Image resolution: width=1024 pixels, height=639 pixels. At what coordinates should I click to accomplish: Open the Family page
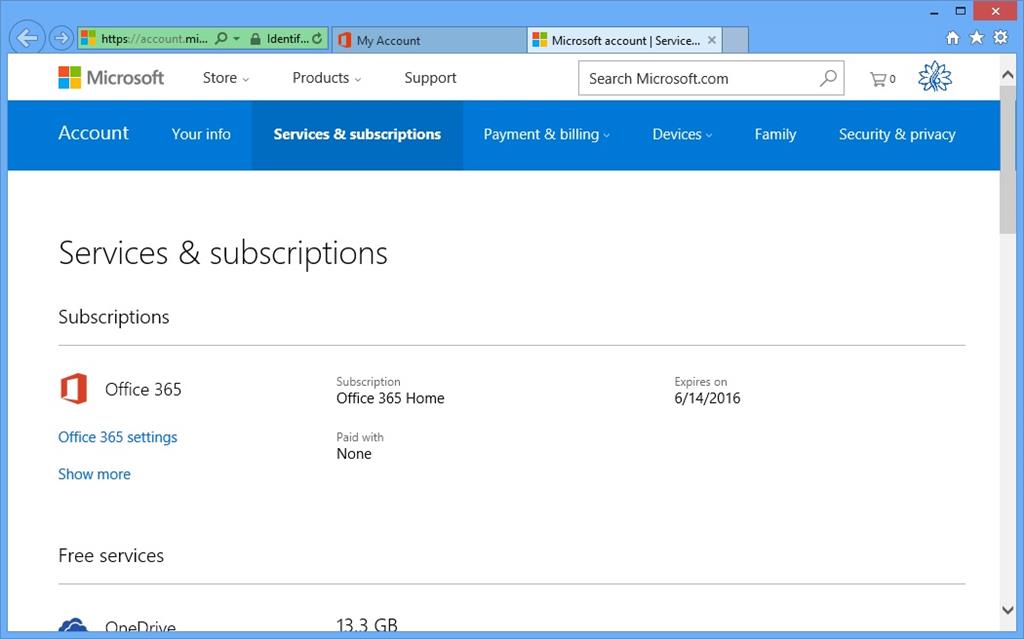pos(775,135)
